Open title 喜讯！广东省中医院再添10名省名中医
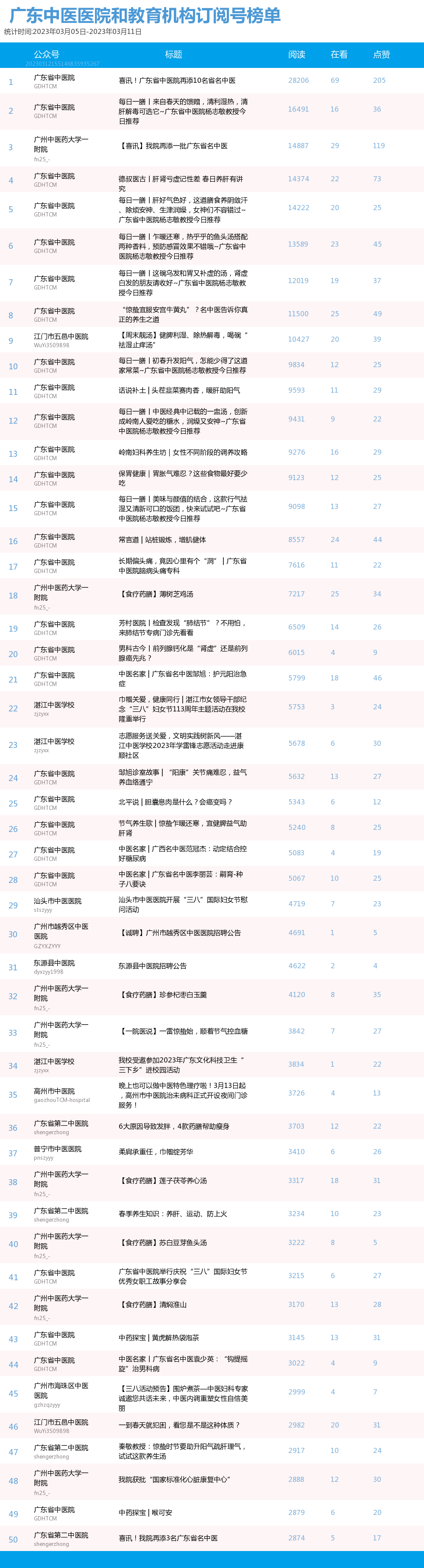This screenshot has height=1568, width=424. point(177,80)
